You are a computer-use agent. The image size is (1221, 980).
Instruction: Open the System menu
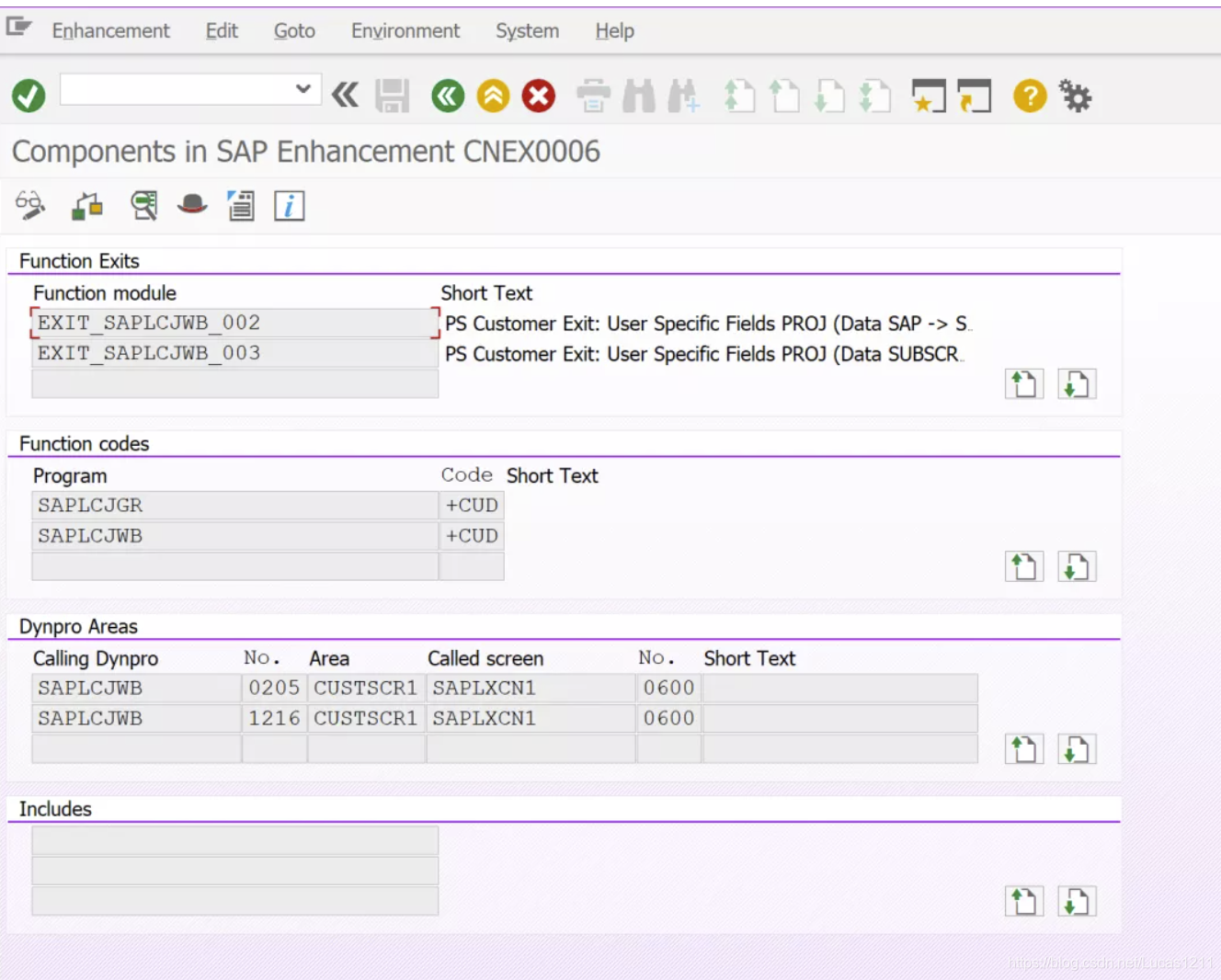point(528,31)
